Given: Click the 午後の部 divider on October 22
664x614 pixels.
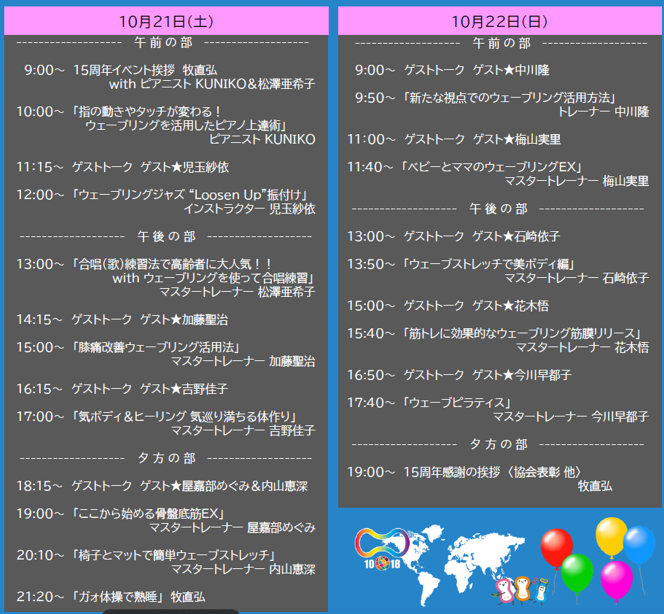Looking at the screenshot, I should pos(498,208).
